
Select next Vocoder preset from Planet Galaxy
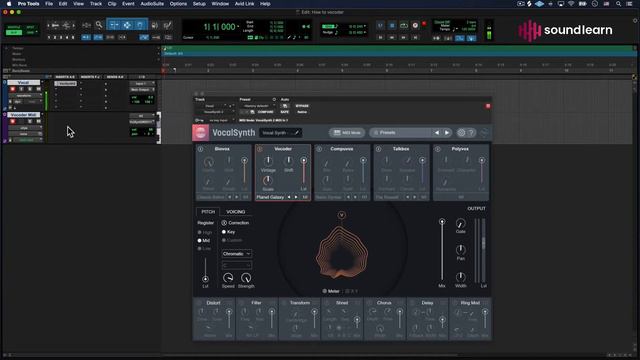pyautogui.click(x=296, y=197)
